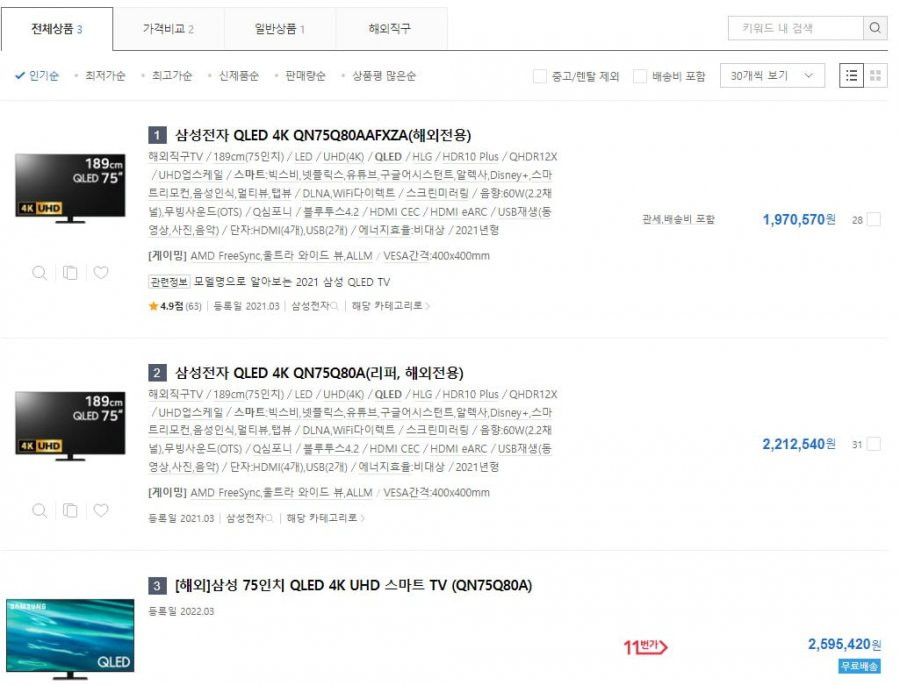Viewport: 900px width, 685px height.
Task: Sort by 신제품순
Action: tap(239, 76)
